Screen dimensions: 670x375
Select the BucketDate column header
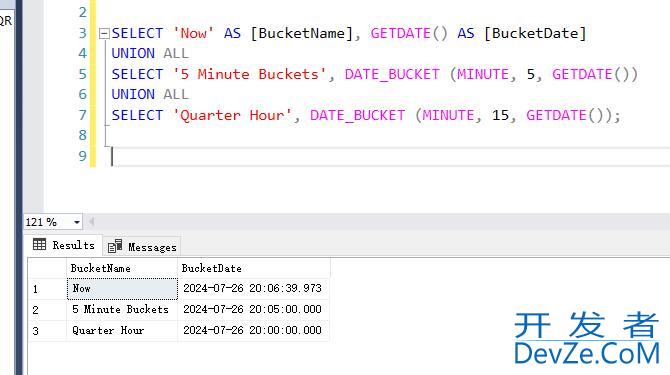coord(253,268)
